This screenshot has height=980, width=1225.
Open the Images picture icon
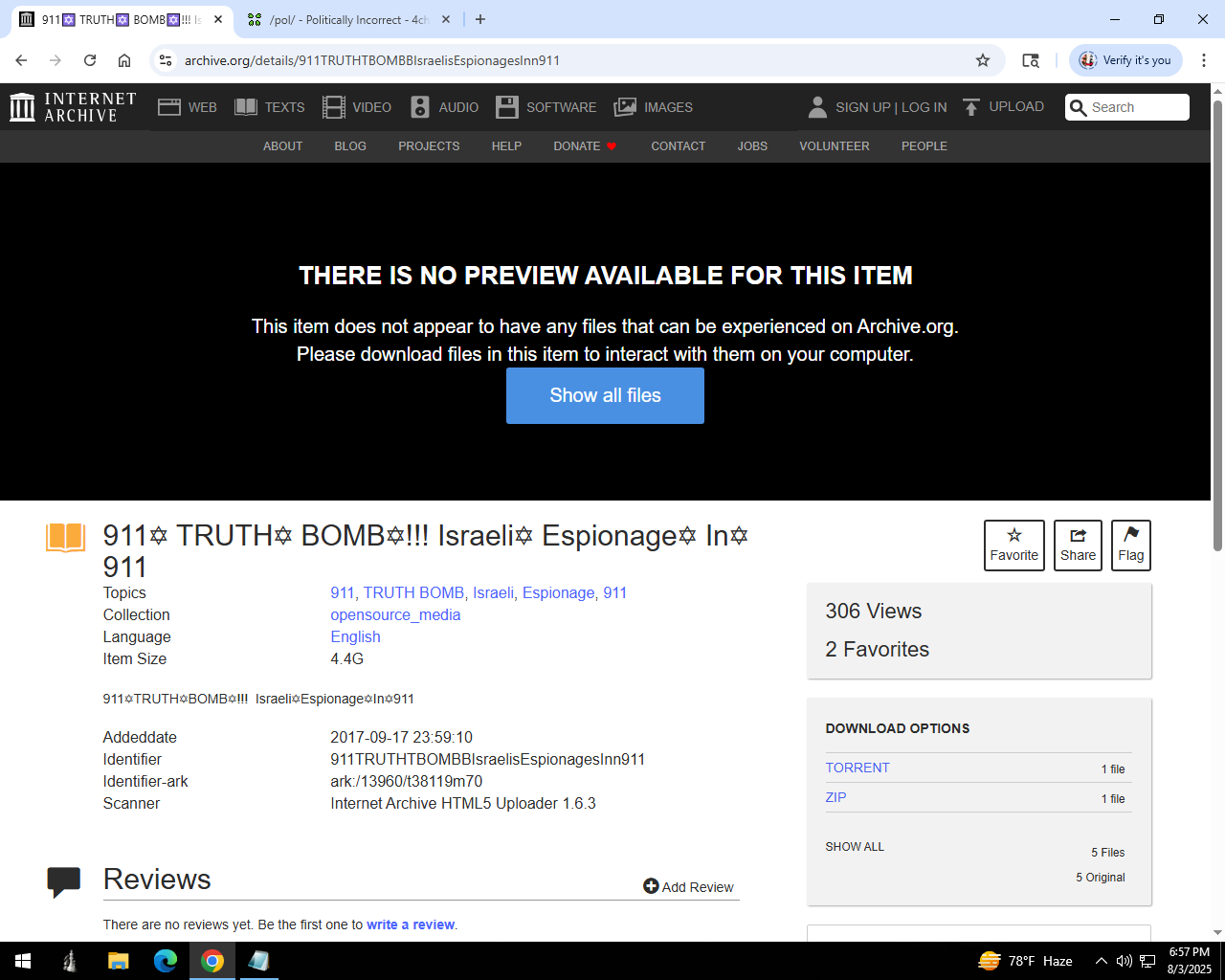[x=625, y=107]
